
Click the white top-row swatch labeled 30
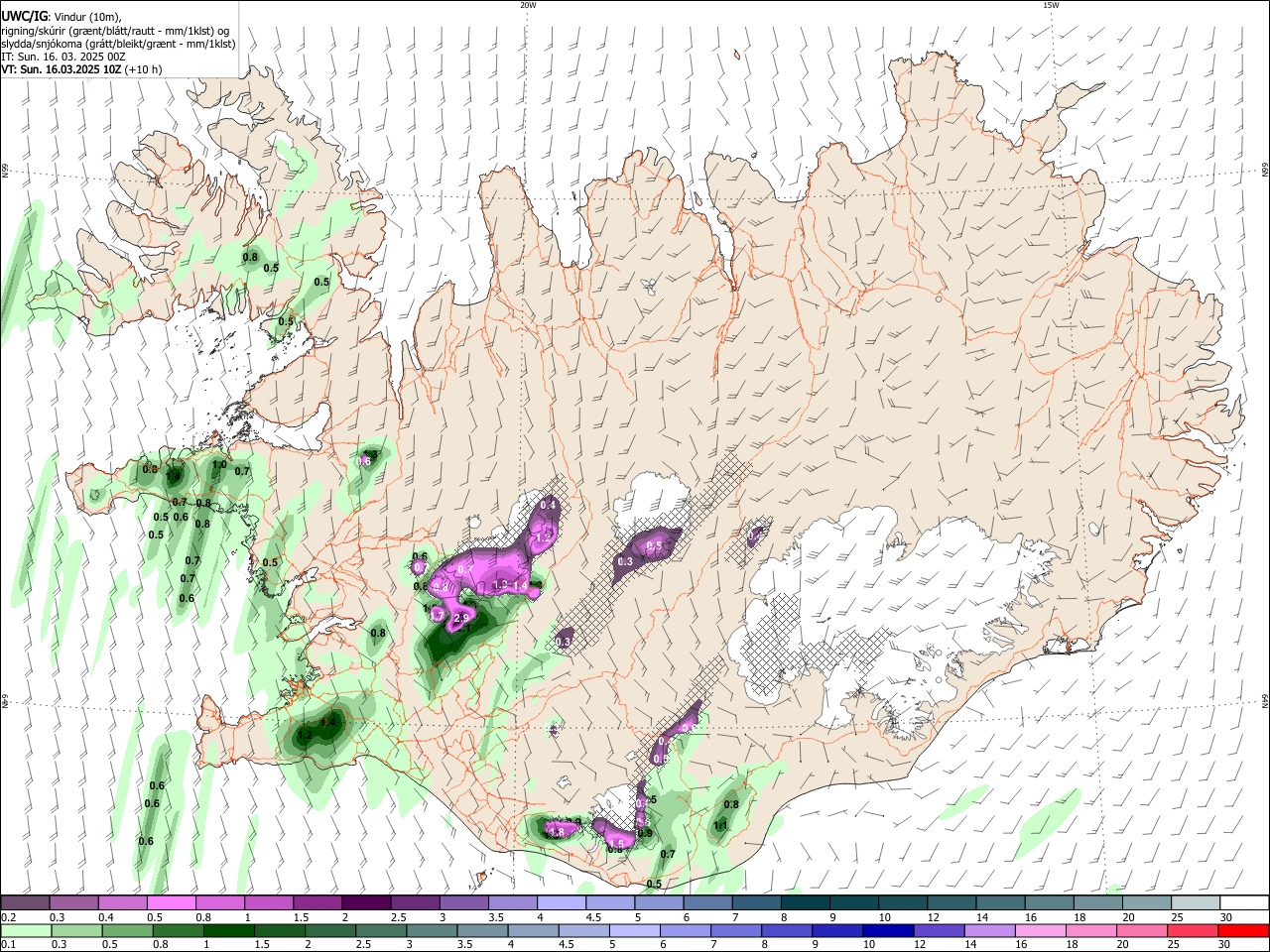pyautogui.click(x=1244, y=903)
